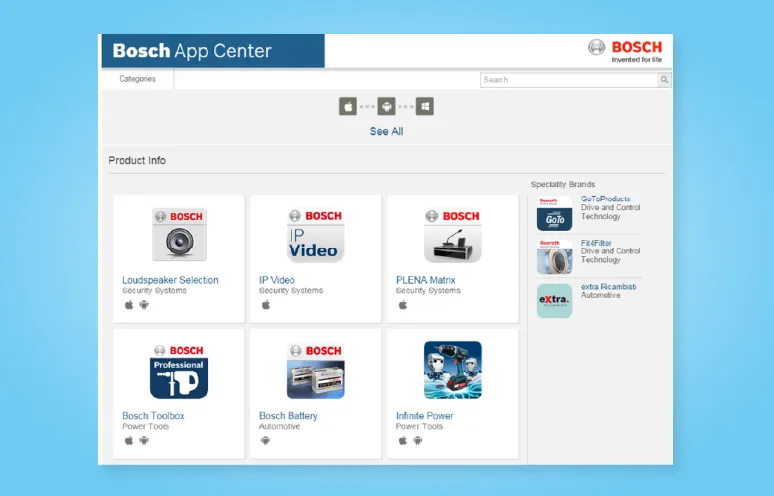This screenshot has width=774, height=496.
Task: Click Security Systems text under PLENA Matrix
Action: click(428, 291)
